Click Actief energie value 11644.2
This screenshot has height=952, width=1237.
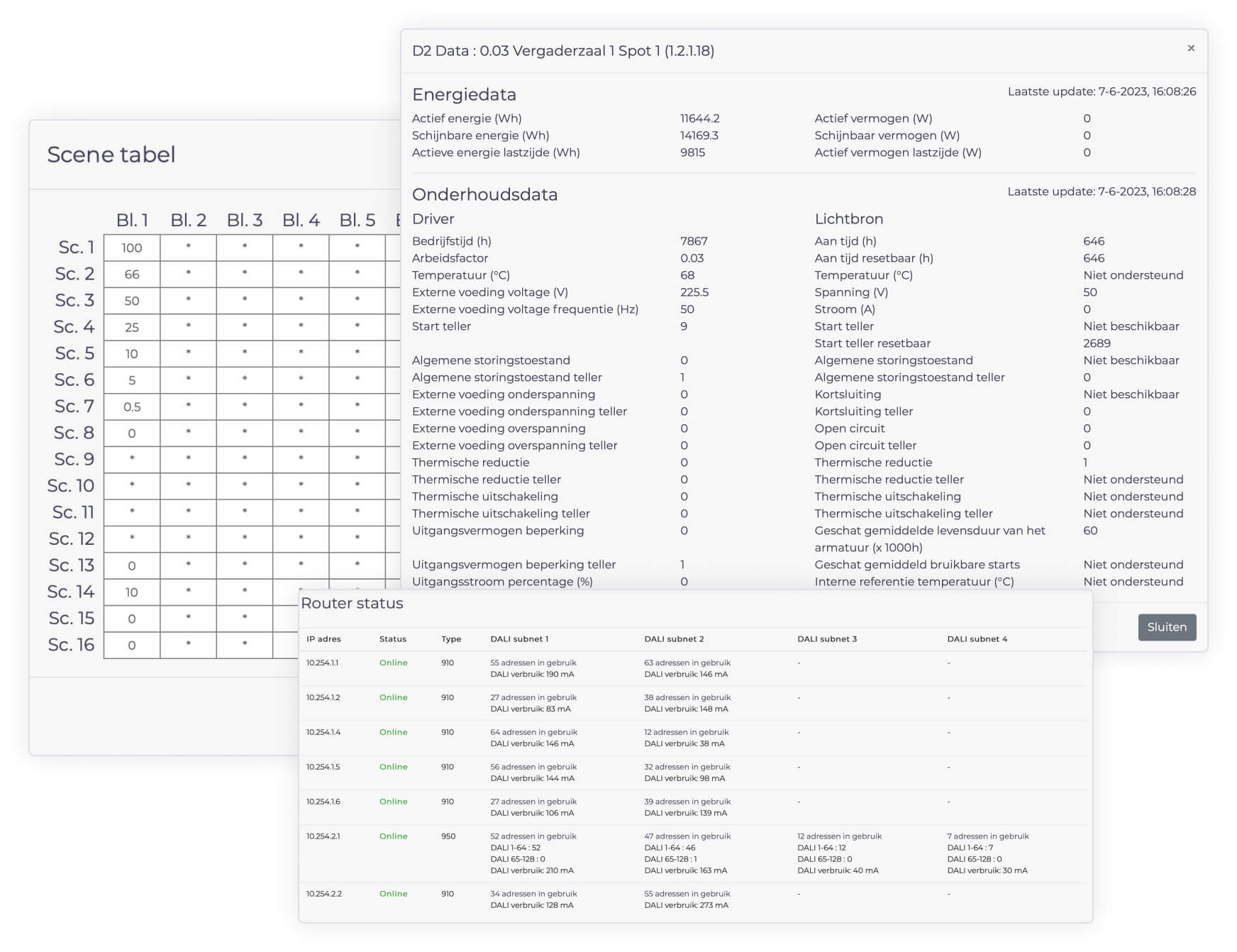point(700,118)
